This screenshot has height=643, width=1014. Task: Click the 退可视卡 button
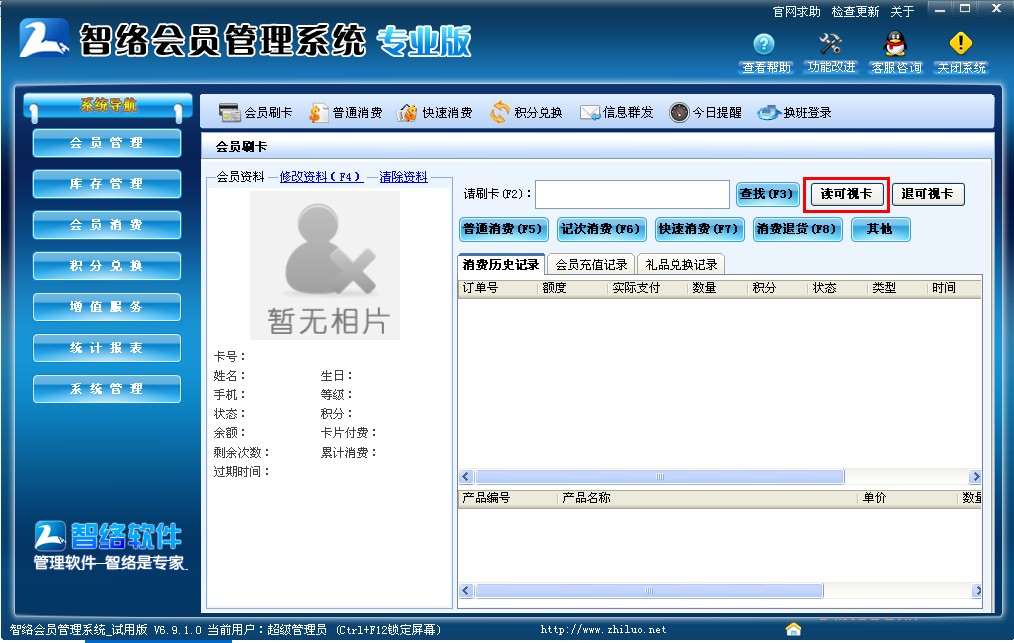[x=927, y=194]
